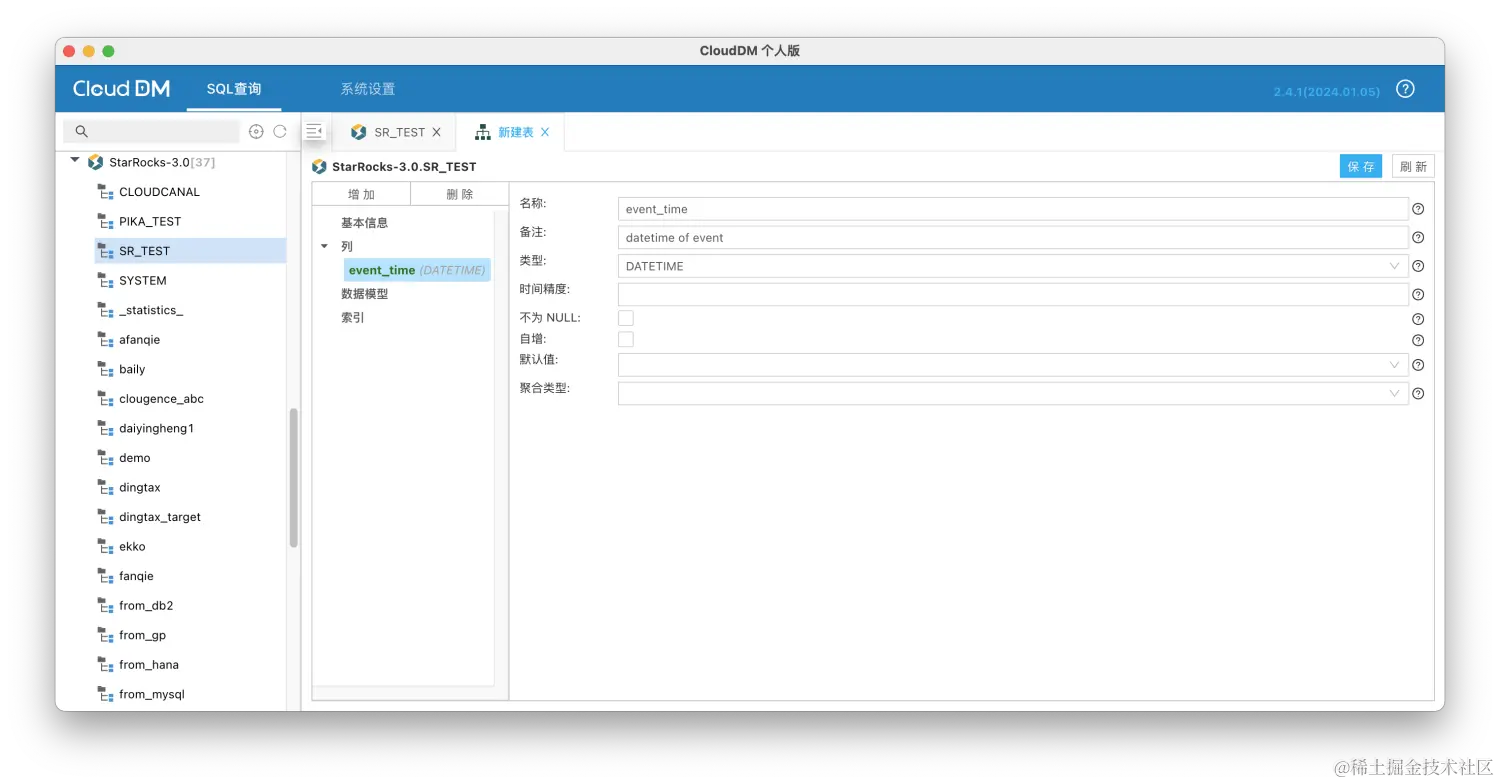Click the 时间精度 input field
The width and height of the screenshot is (1500, 784).
[1013, 295]
